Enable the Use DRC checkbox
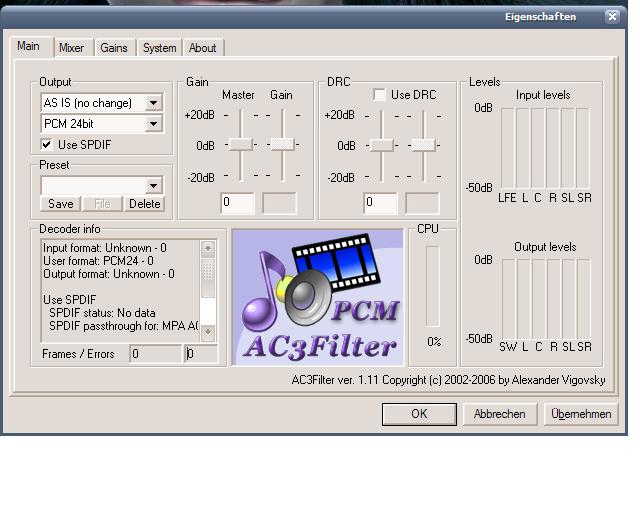The image size is (640, 512). tap(380, 95)
